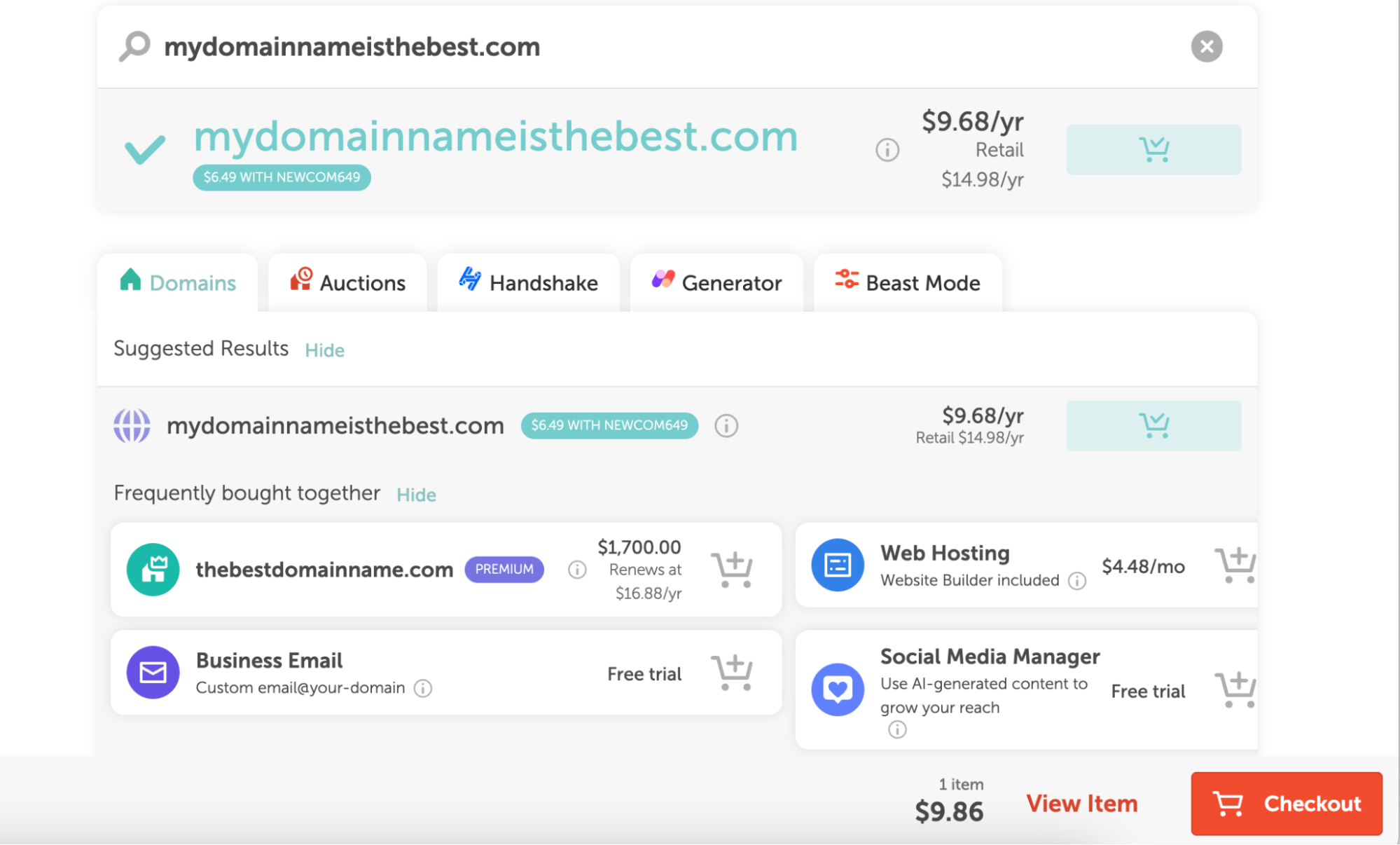
Task: Click the Social Media Manager heart icon
Action: tap(837, 689)
